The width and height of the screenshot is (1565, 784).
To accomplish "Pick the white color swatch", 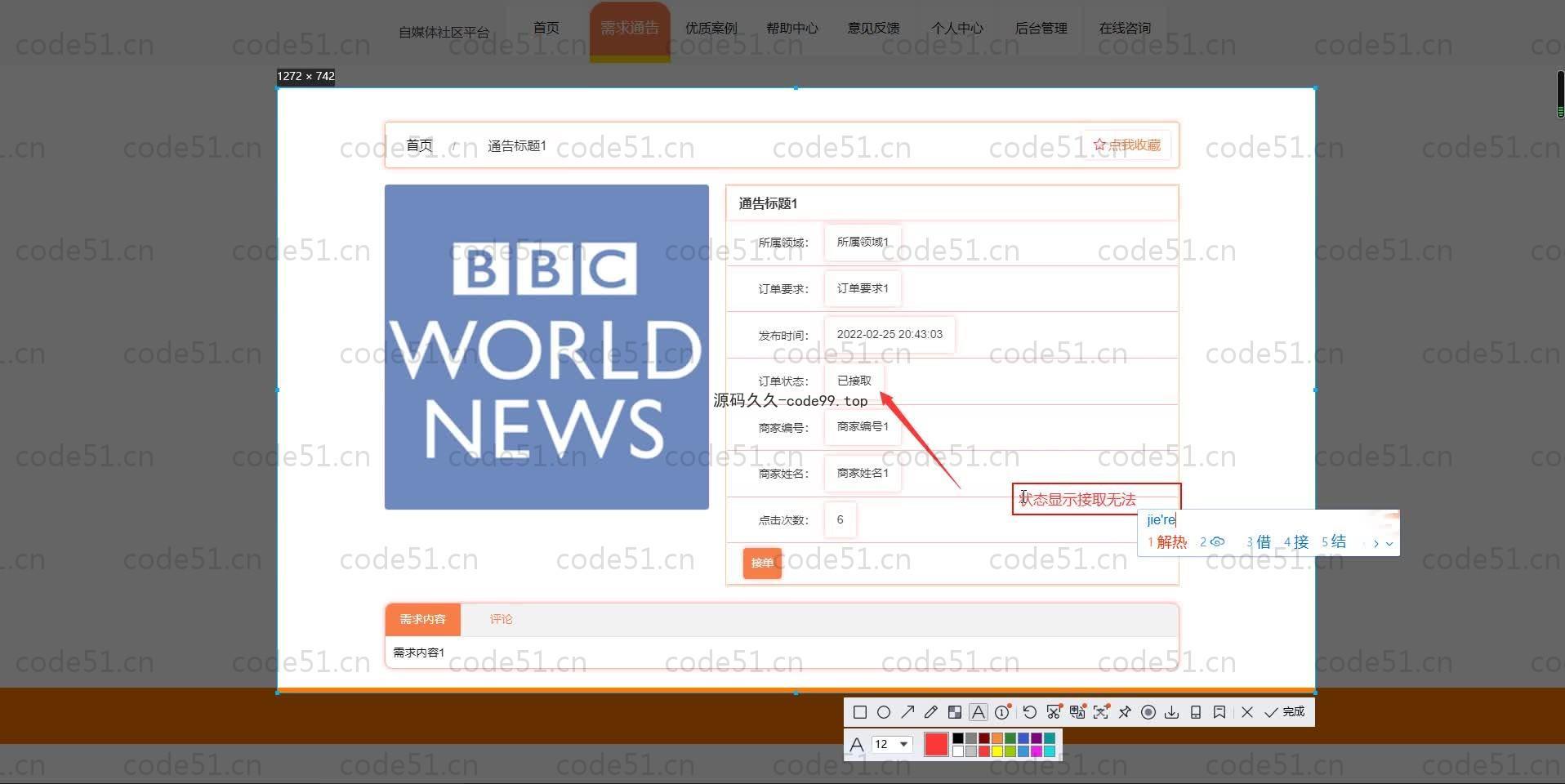I will [957, 751].
